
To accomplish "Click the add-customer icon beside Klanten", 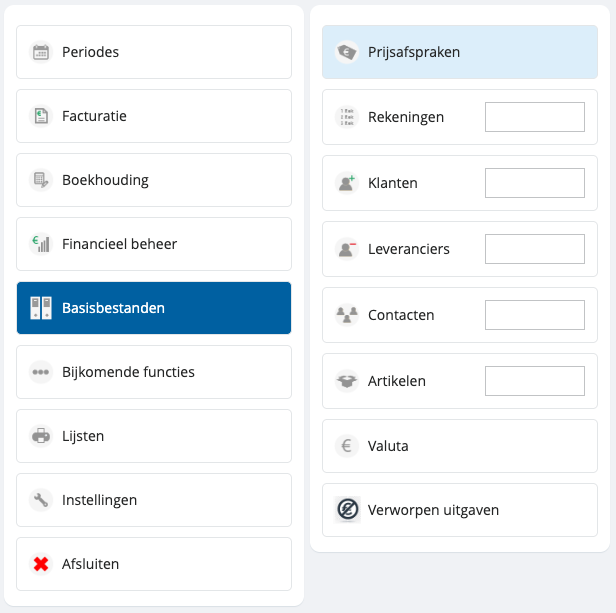I will (x=347, y=183).
